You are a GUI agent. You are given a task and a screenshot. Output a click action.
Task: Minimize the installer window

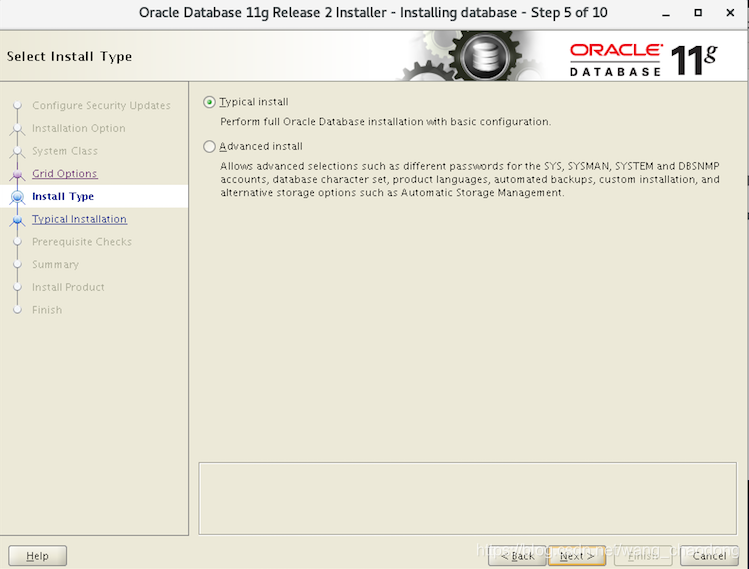666,13
